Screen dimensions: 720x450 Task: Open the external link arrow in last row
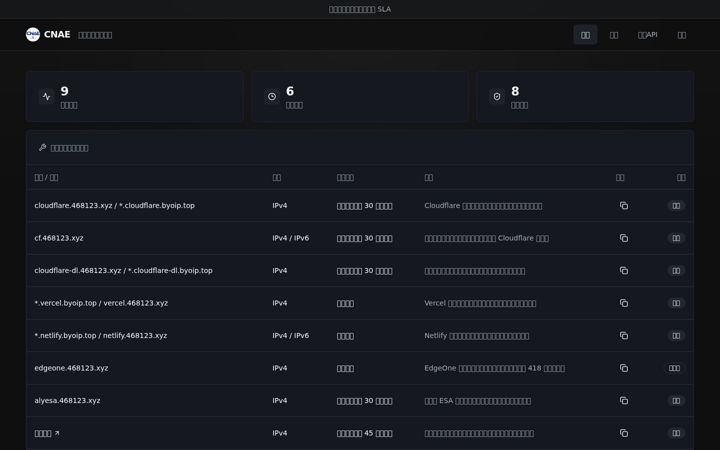57,433
